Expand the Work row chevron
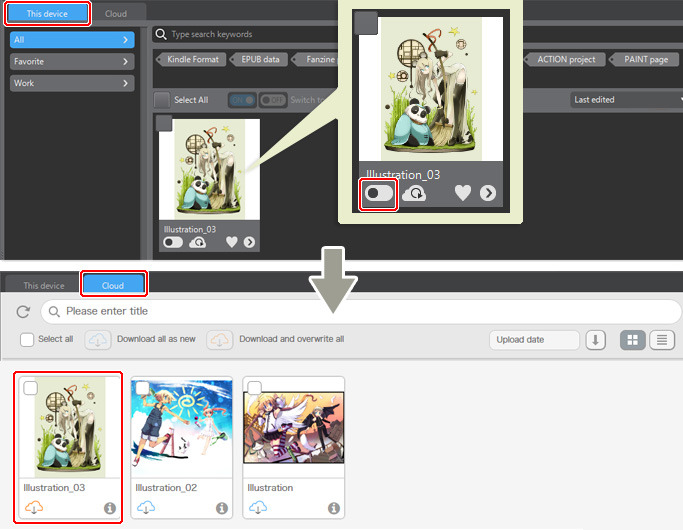The height and width of the screenshot is (530, 683). pyautogui.click(x=125, y=83)
